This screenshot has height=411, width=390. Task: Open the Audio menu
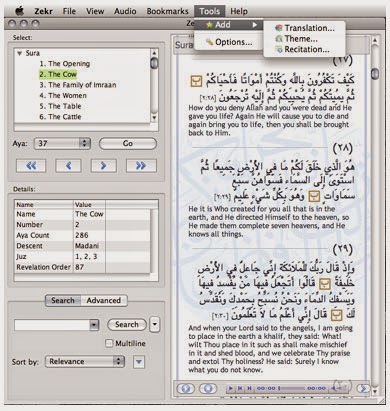125,11
